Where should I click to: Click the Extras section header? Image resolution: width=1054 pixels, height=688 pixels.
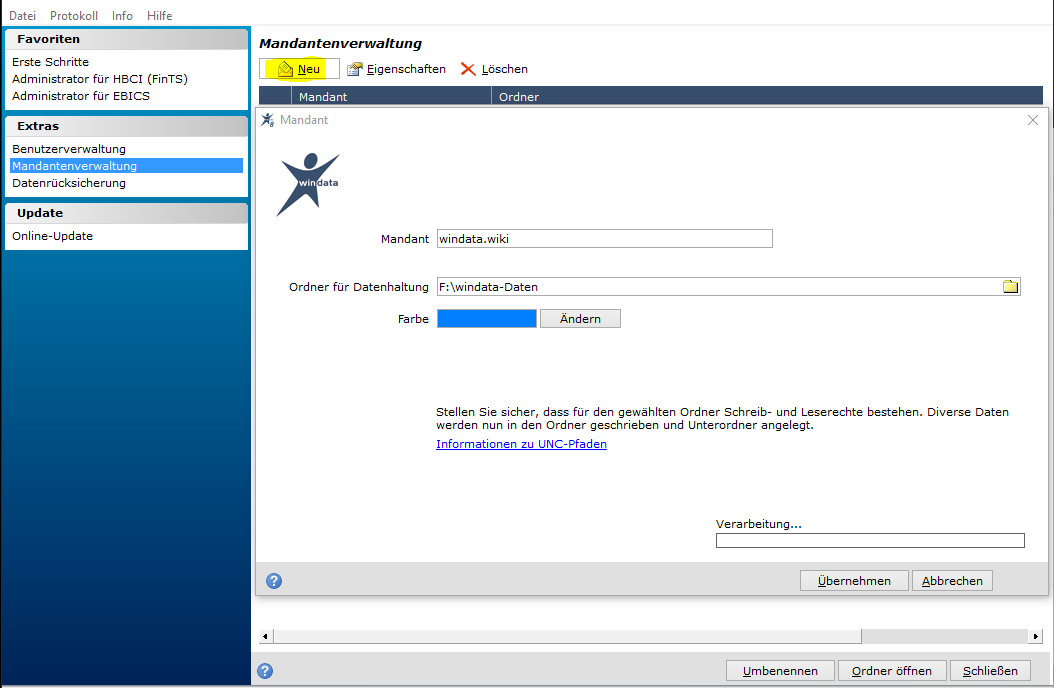[x=126, y=126]
